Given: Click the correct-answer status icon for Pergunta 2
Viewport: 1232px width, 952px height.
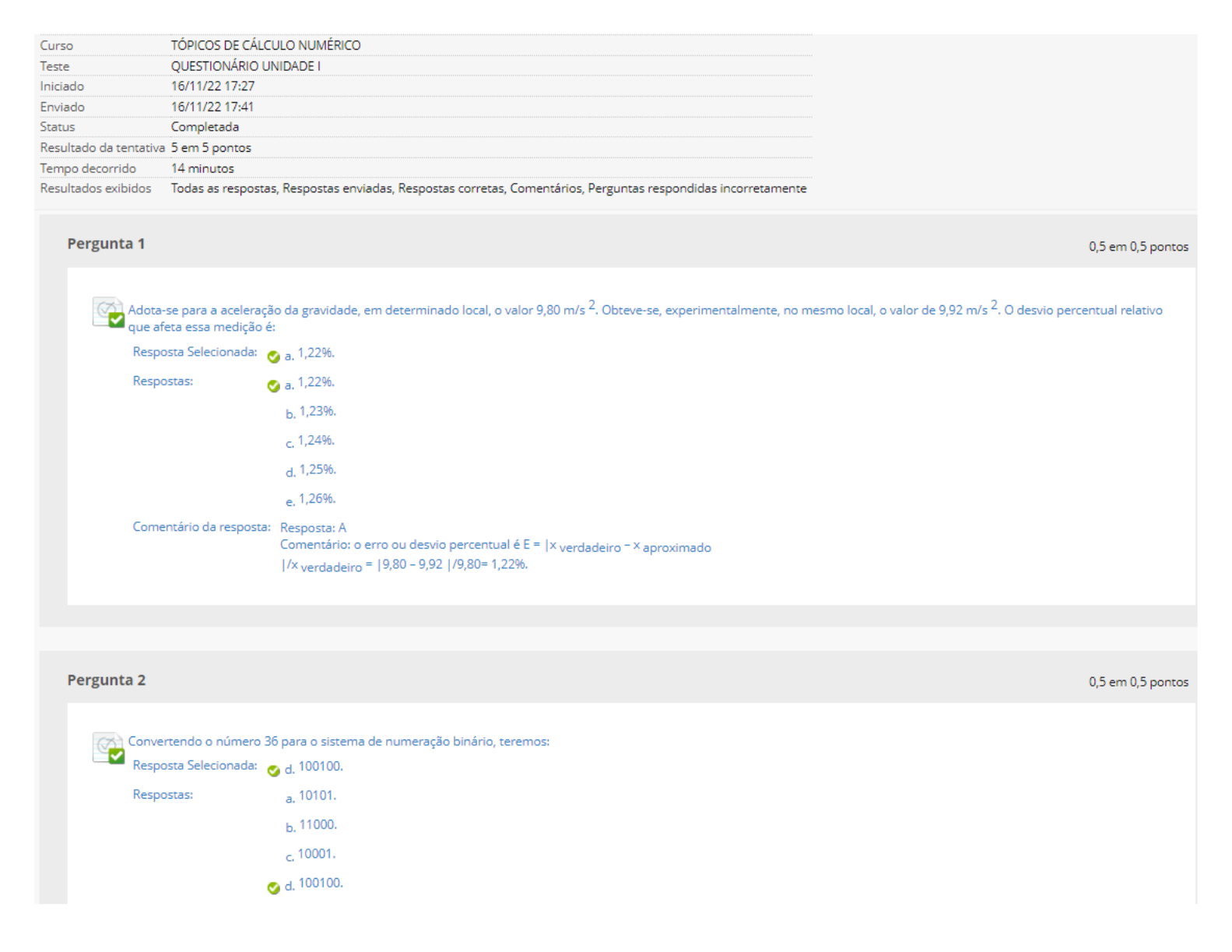Looking at the screenshot, I should [108, 748].
